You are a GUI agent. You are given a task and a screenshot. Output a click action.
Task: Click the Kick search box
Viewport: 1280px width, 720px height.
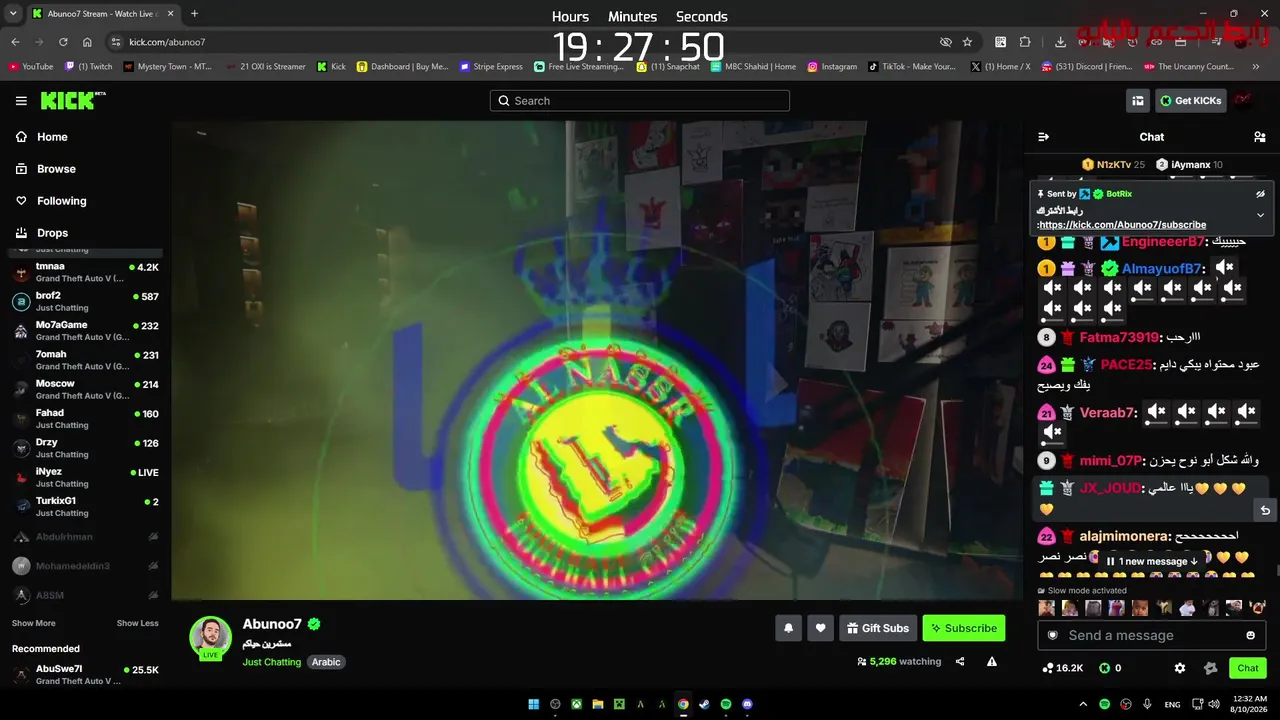pos(640,101)
